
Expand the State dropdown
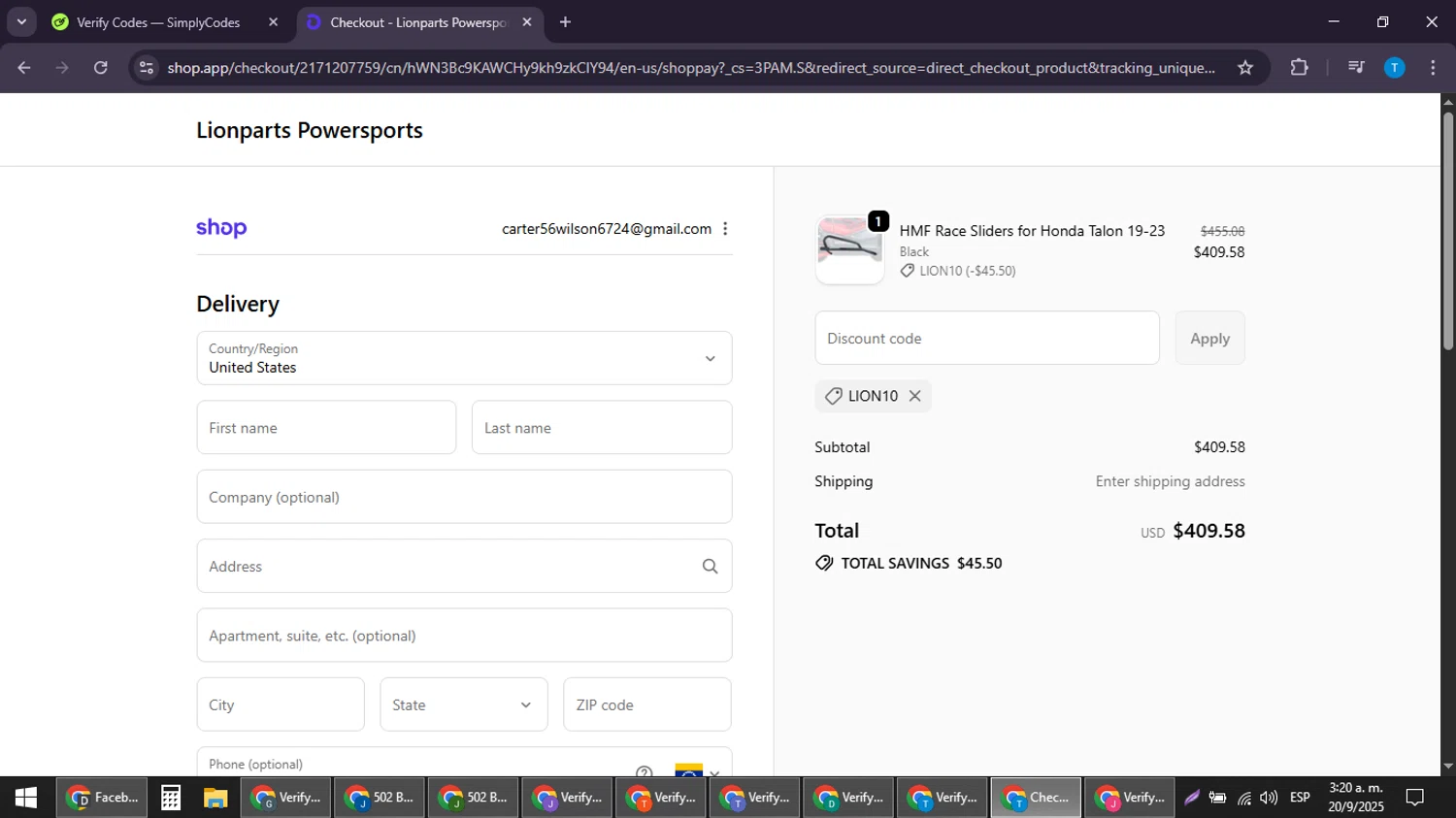pos(464,704)
